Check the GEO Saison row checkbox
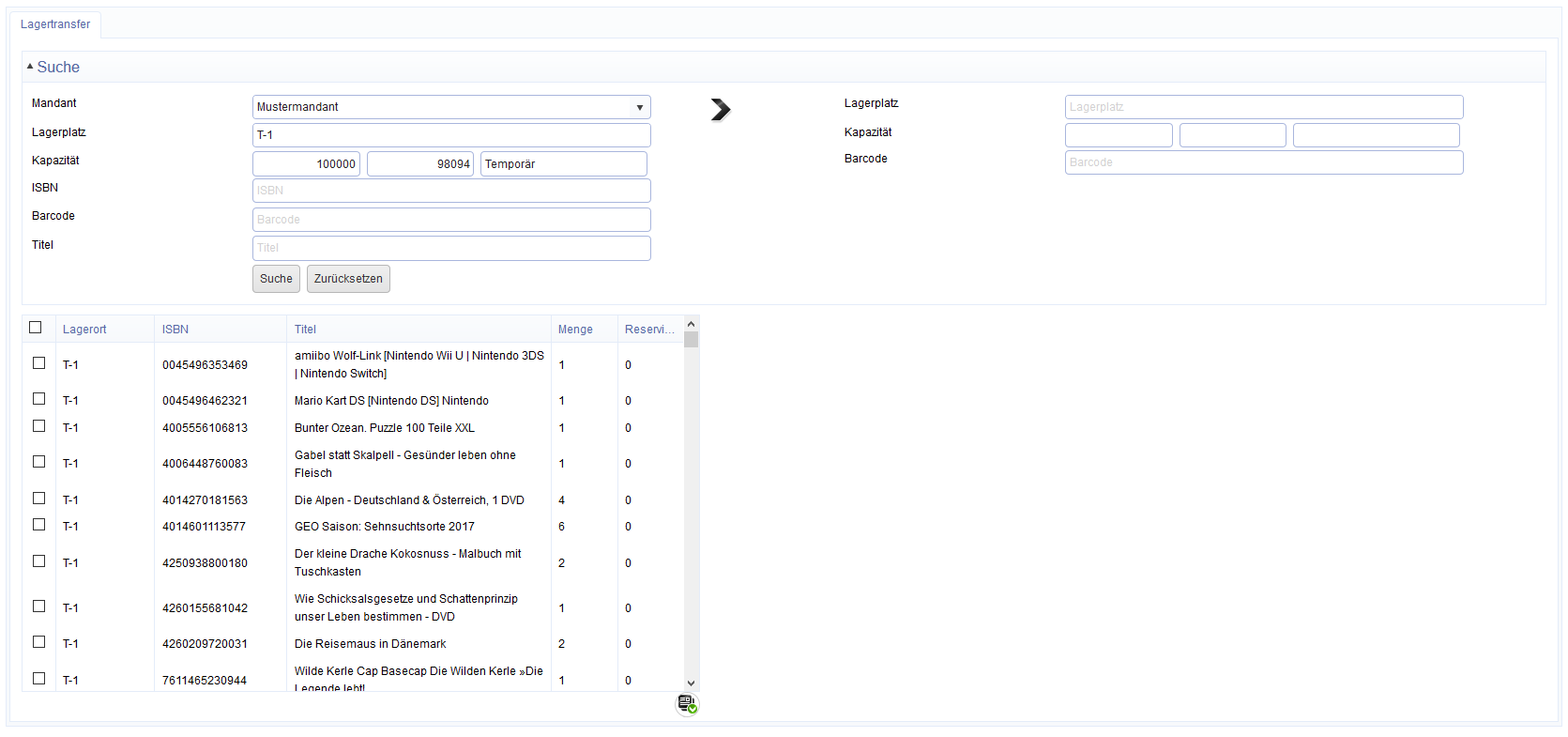Viewport: 1568px width, 737px height. coord(39,525)
